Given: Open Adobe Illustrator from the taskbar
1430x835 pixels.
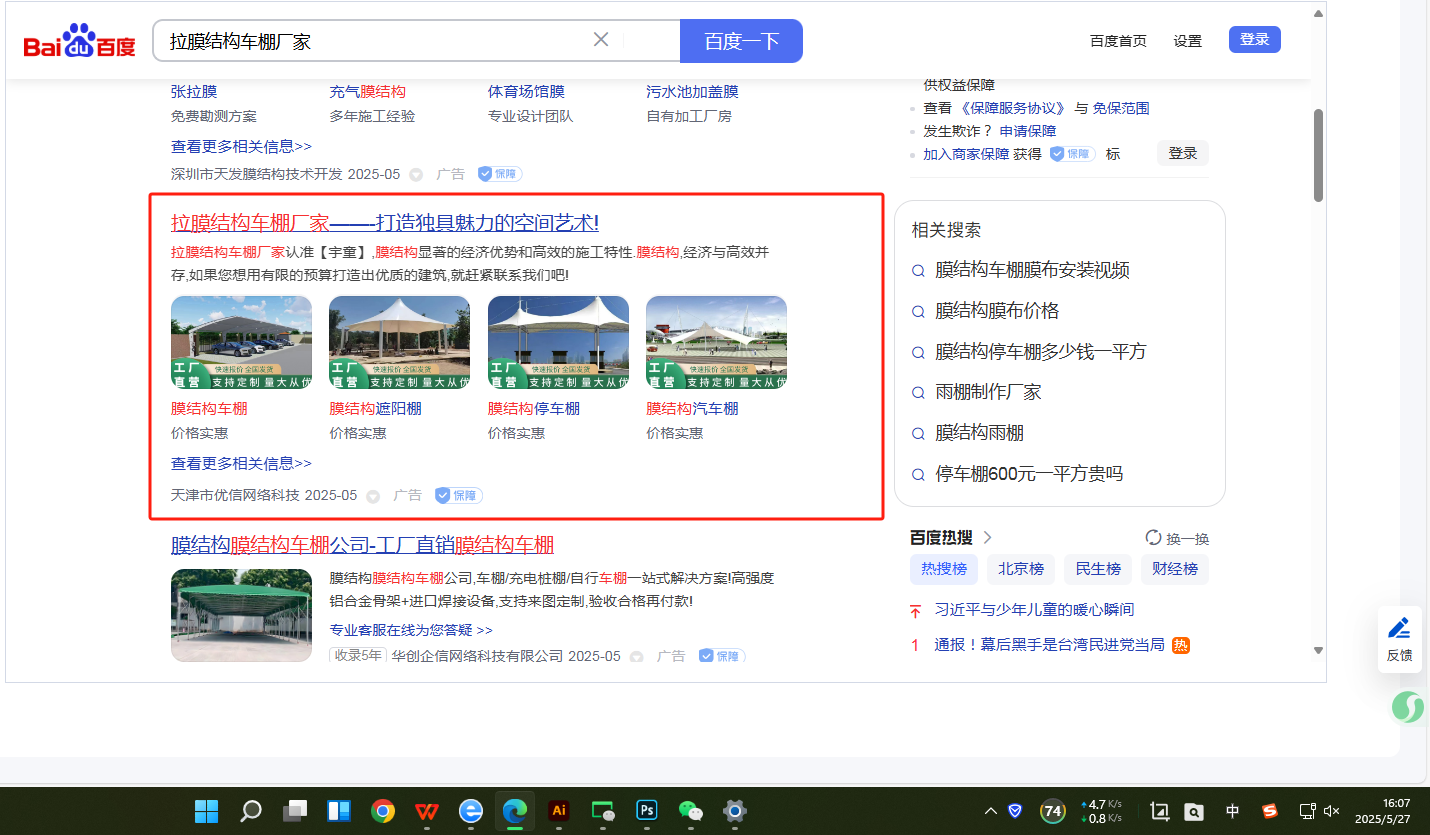Looking at the screenshot, I should [x=559, y=810].
